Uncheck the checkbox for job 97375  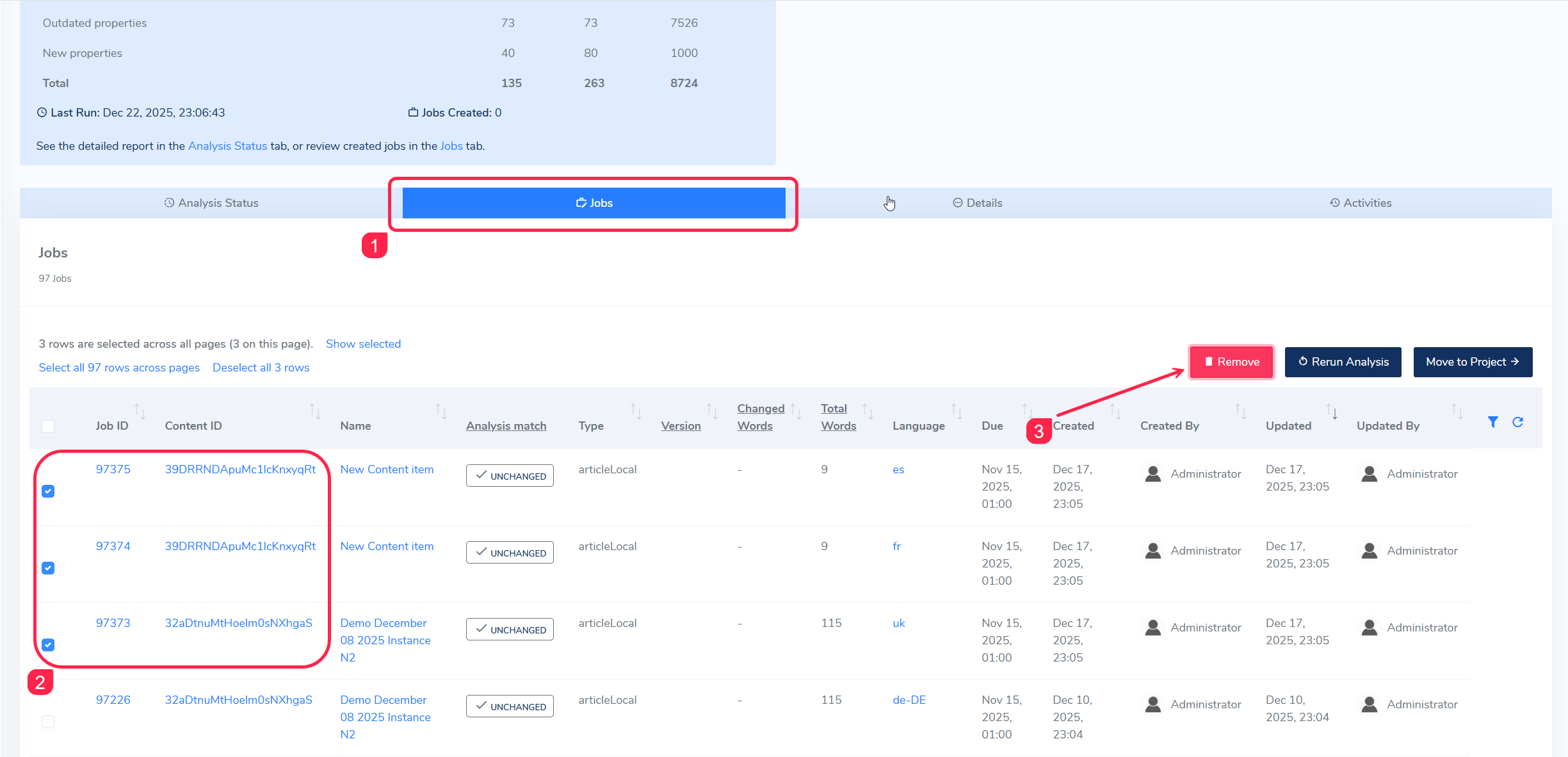[48, 491]
